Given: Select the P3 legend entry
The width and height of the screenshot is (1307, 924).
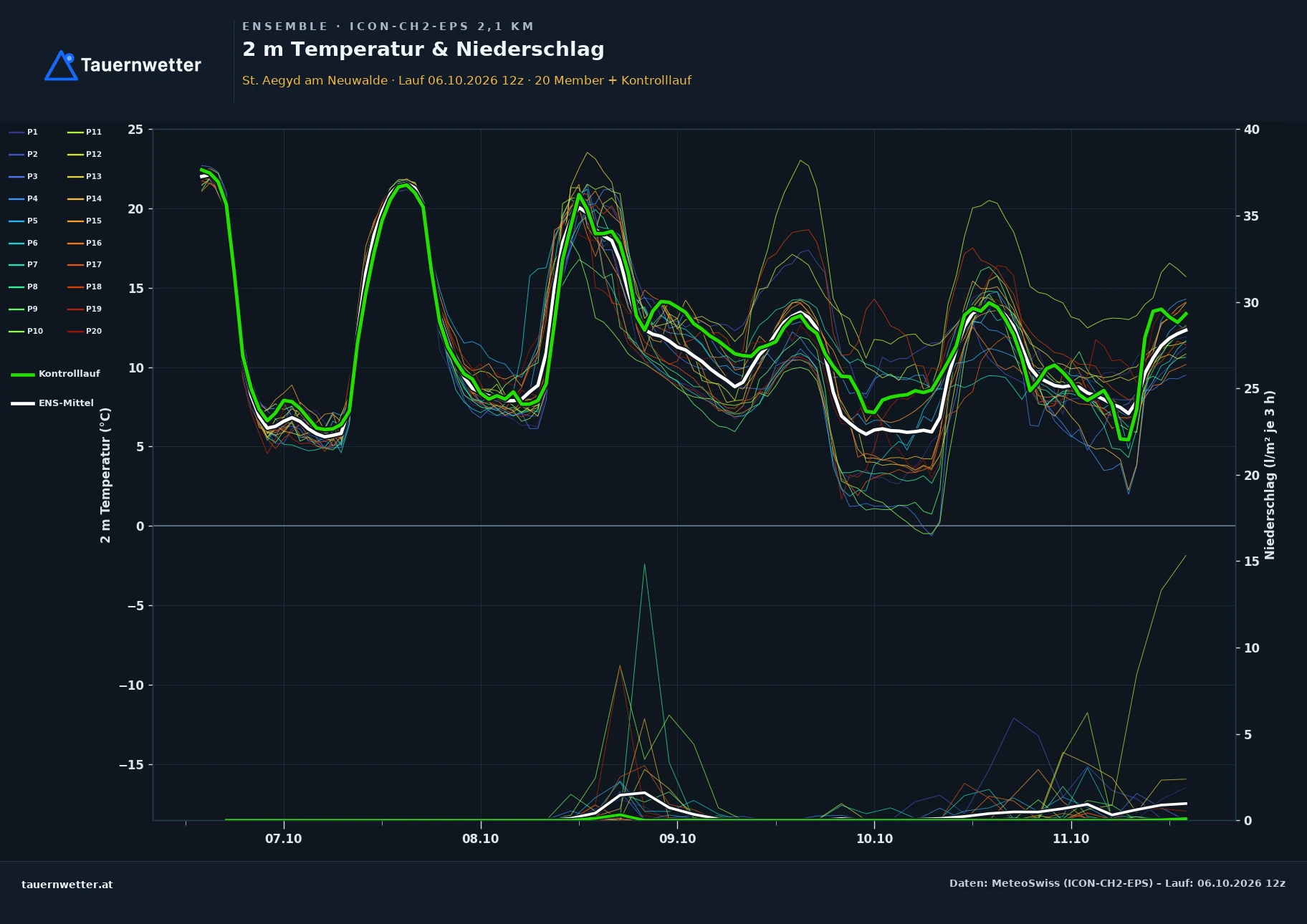Looking at the screenshot, I should tap(24, 176).
